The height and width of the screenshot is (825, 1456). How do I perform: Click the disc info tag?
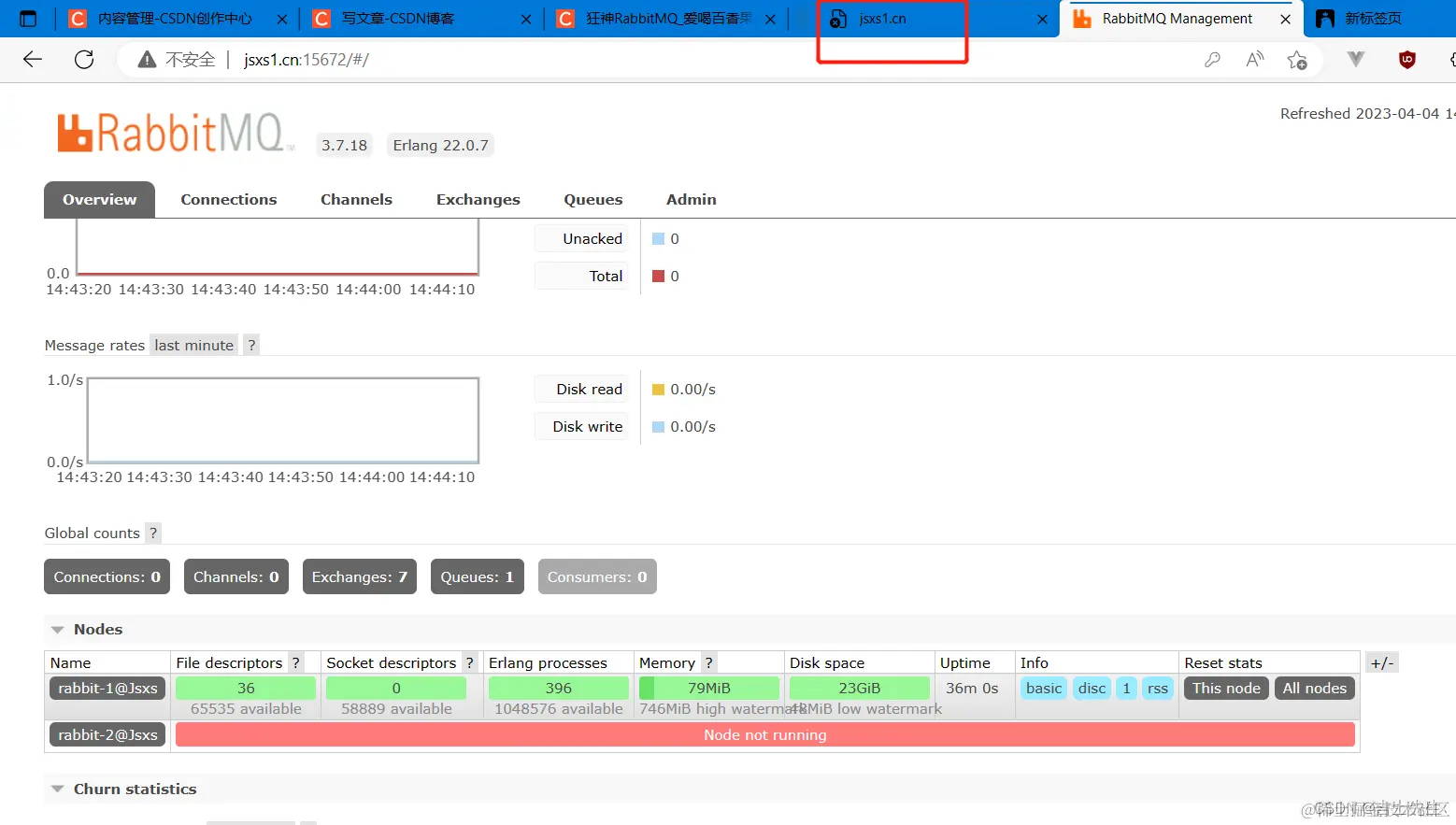pyautogui.click(x=1092, y=689)
